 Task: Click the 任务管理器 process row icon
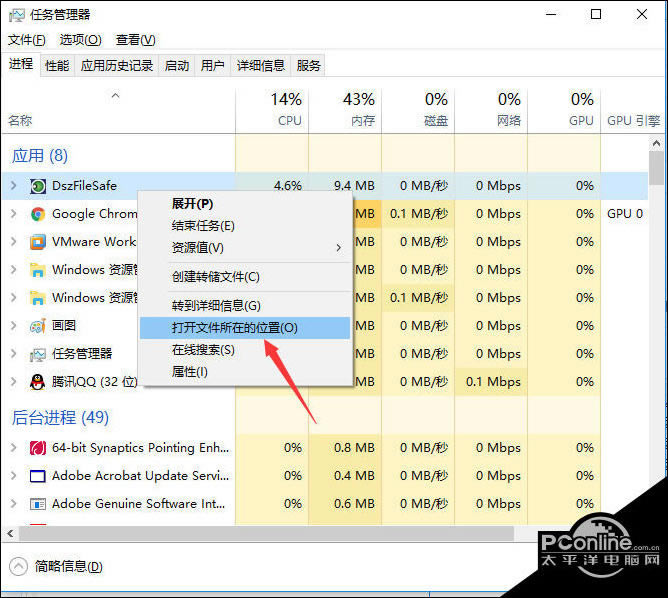[38, 354]
